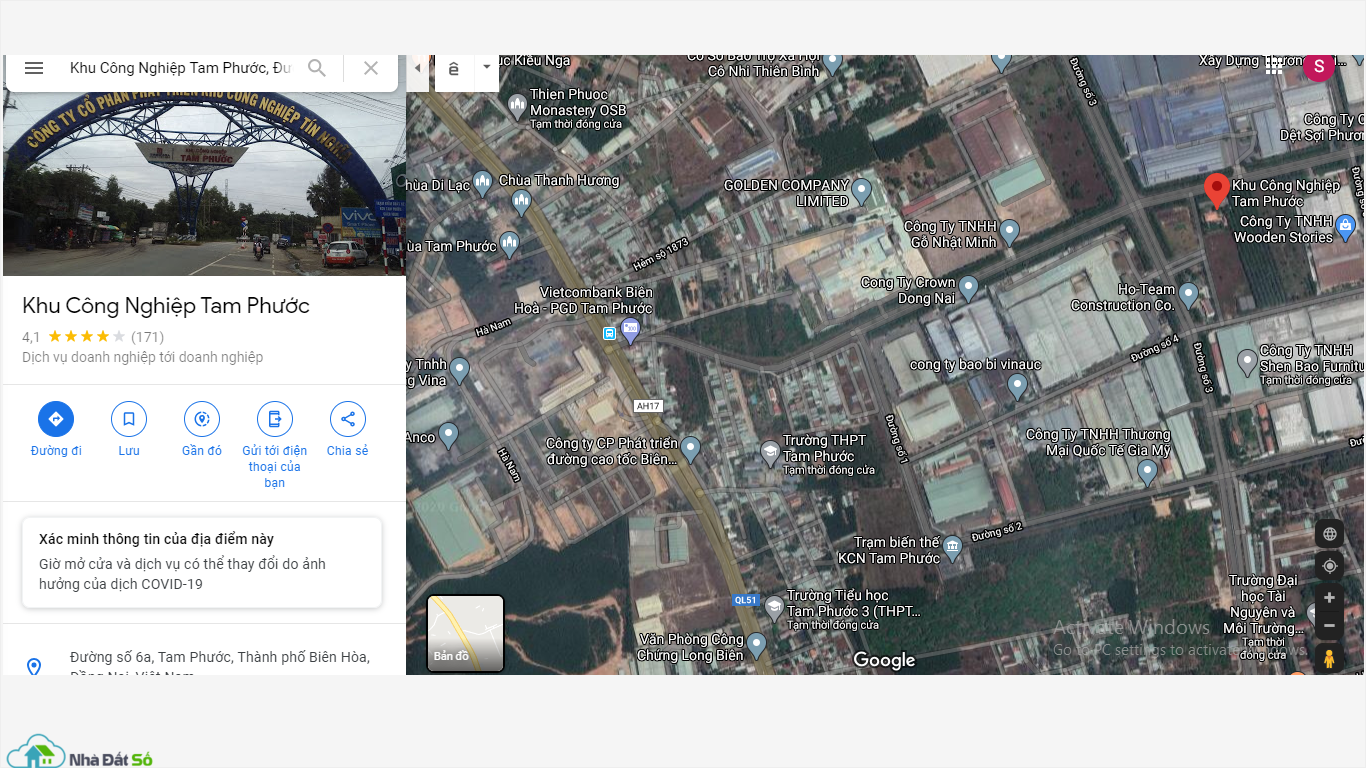This screenshot has height=768, width=1366.
Task: Toggle globe view button
Action: (1329, 534)
